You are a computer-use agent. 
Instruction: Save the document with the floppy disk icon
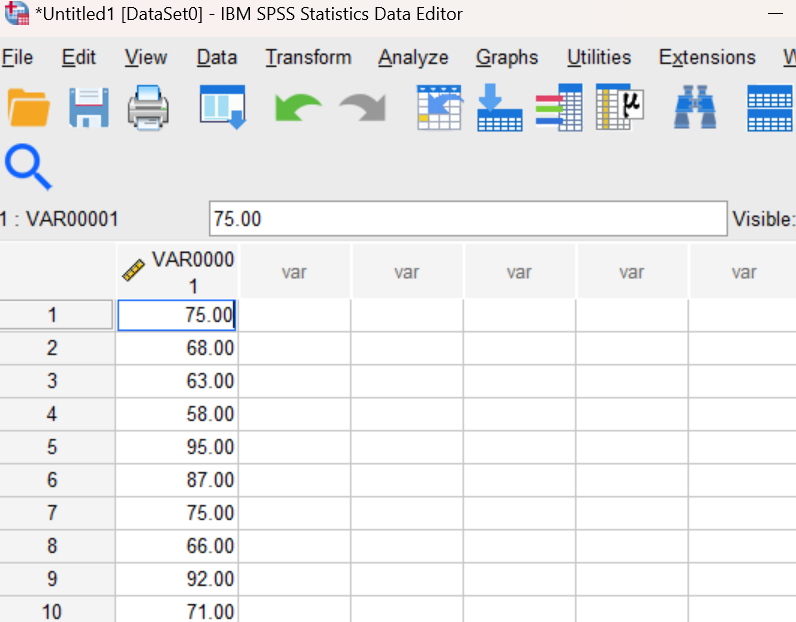[x=89, y=108]
